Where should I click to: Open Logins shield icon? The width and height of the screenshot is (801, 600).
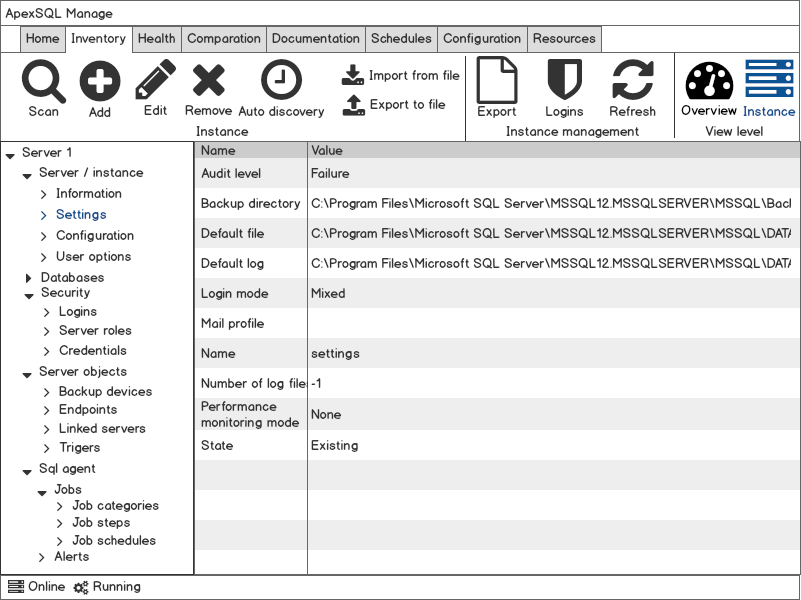564,79
